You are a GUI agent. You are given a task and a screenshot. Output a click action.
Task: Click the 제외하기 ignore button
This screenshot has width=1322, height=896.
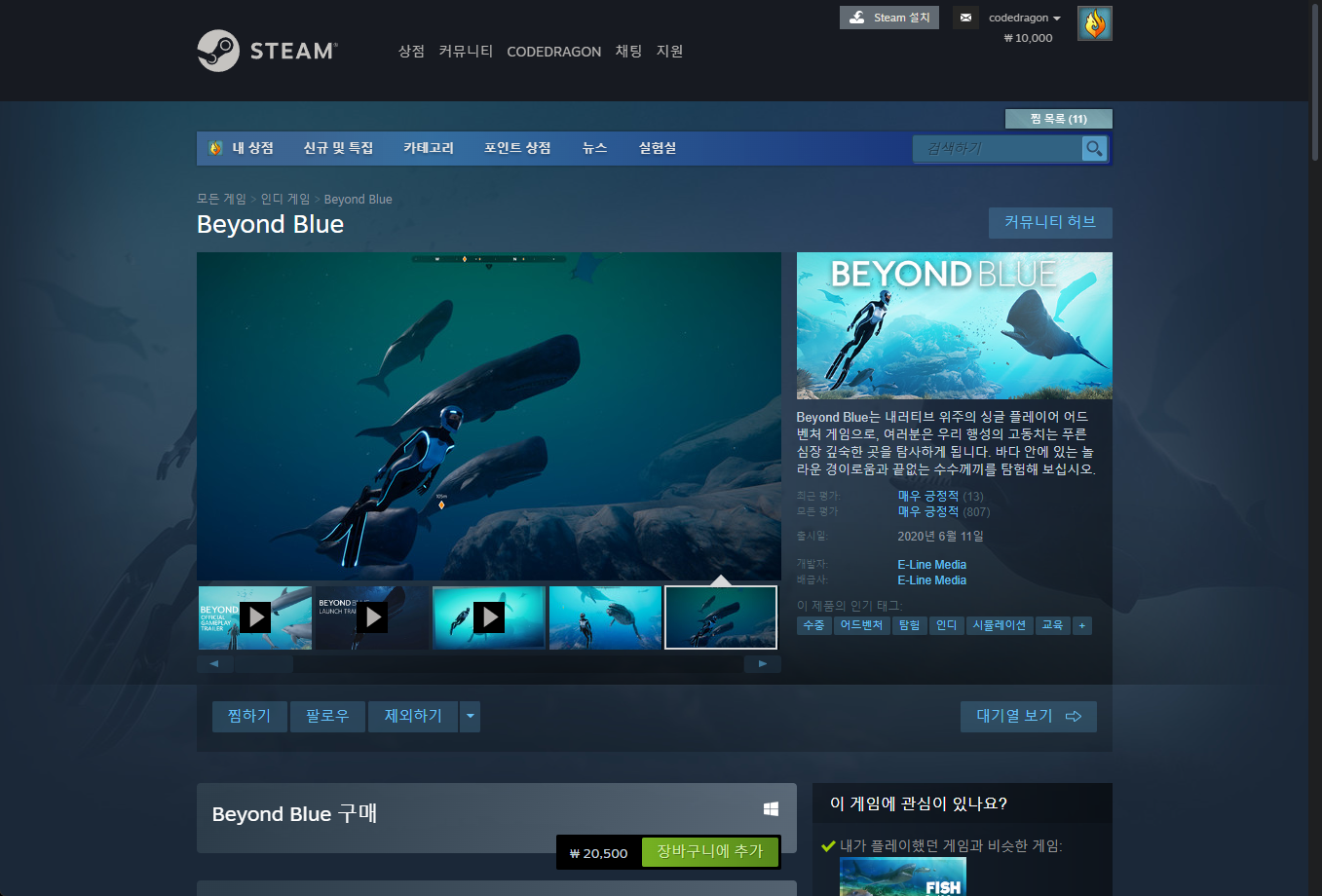tap(413, 717)
